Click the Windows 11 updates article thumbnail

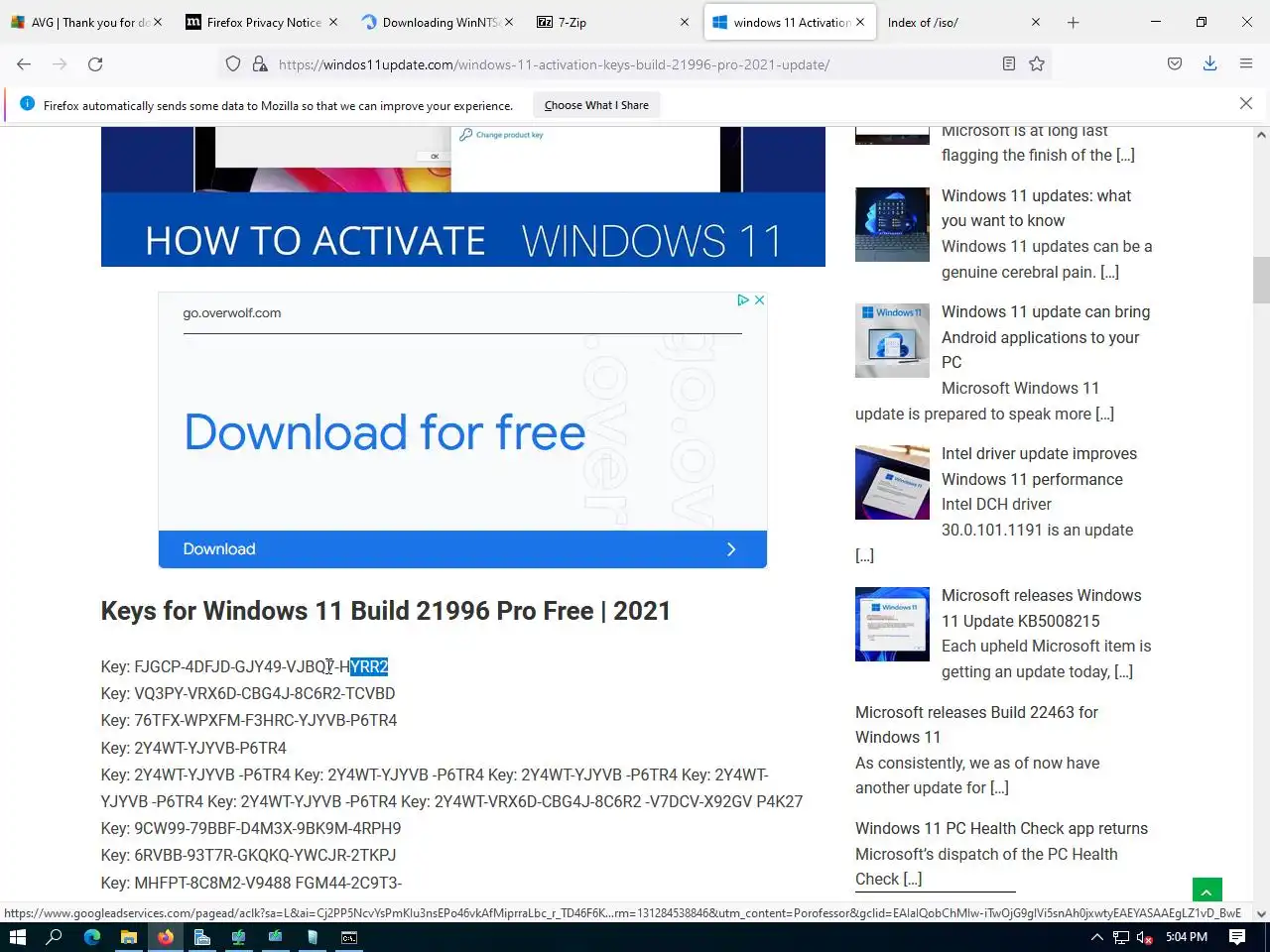(x=892, y=224)
